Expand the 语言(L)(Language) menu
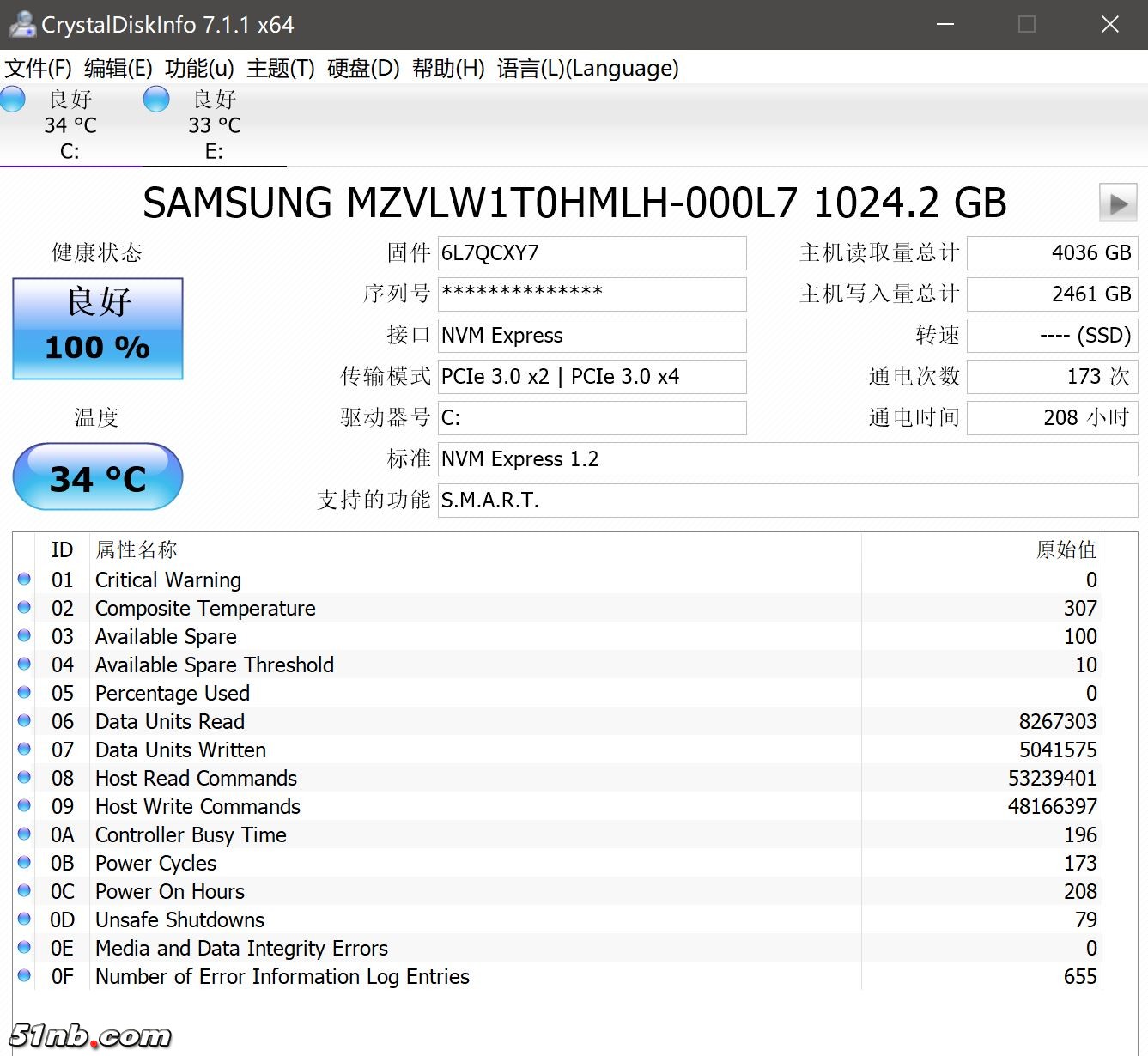The height and width of the screenshot is (1056, 1148). [x=587, y=69]
